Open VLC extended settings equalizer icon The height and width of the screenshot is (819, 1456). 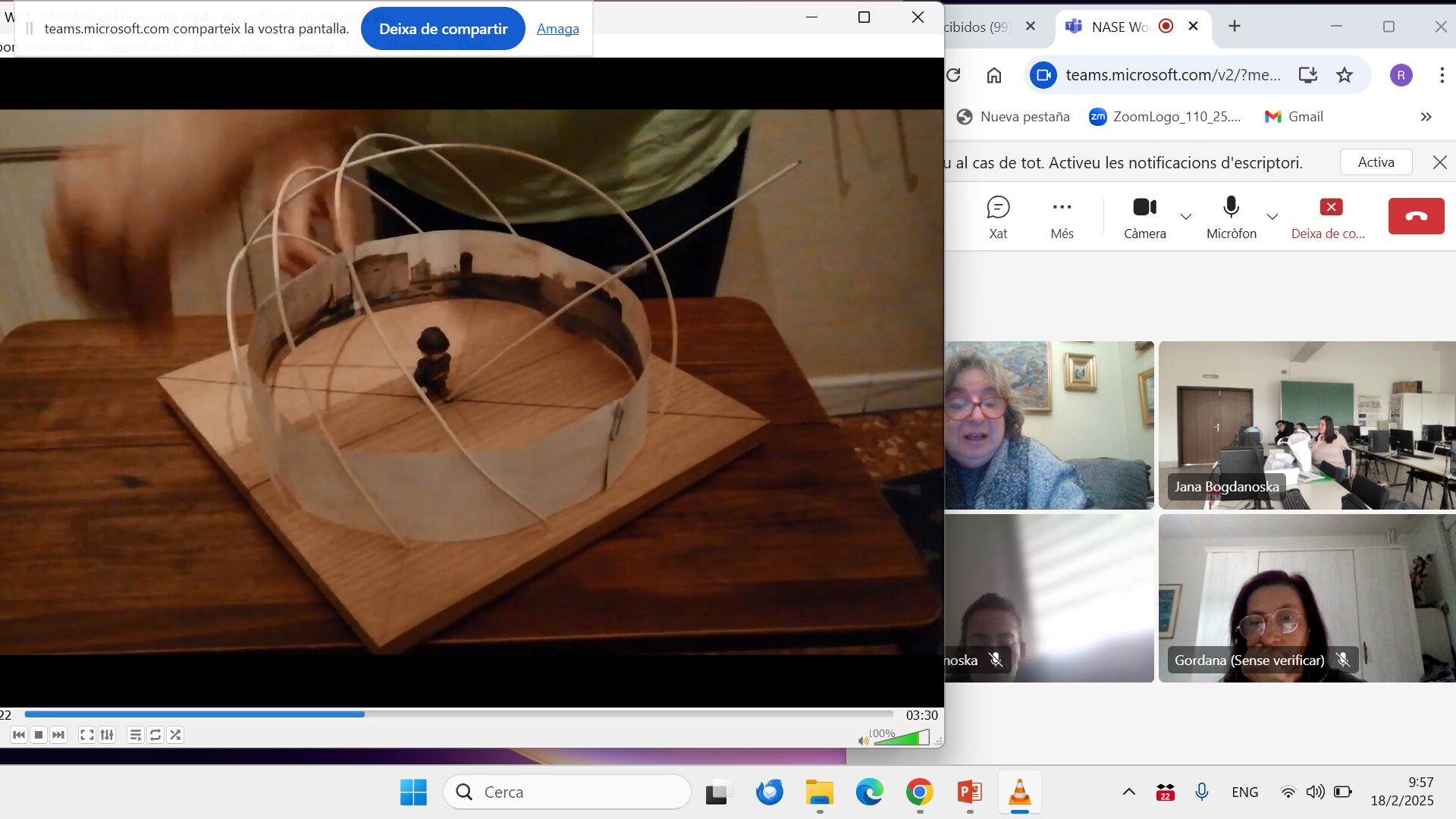coord(107,735)
